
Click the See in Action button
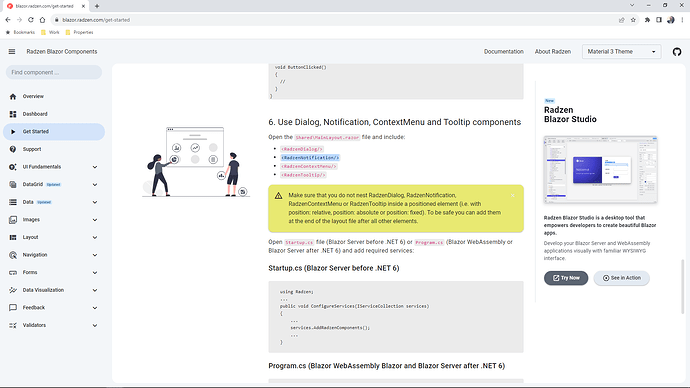pos(621,278)
